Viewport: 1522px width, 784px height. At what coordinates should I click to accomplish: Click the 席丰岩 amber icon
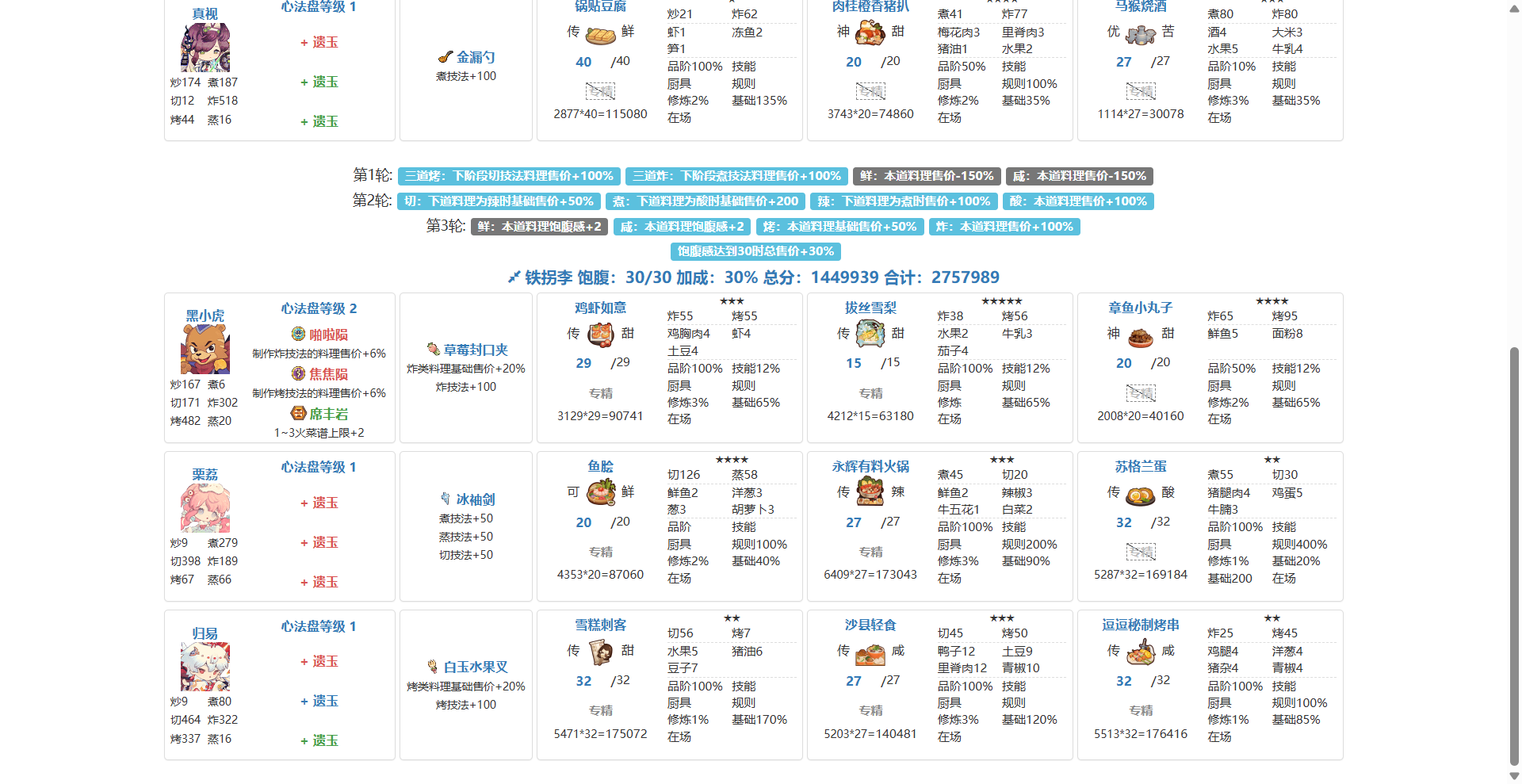click(298, 414)
